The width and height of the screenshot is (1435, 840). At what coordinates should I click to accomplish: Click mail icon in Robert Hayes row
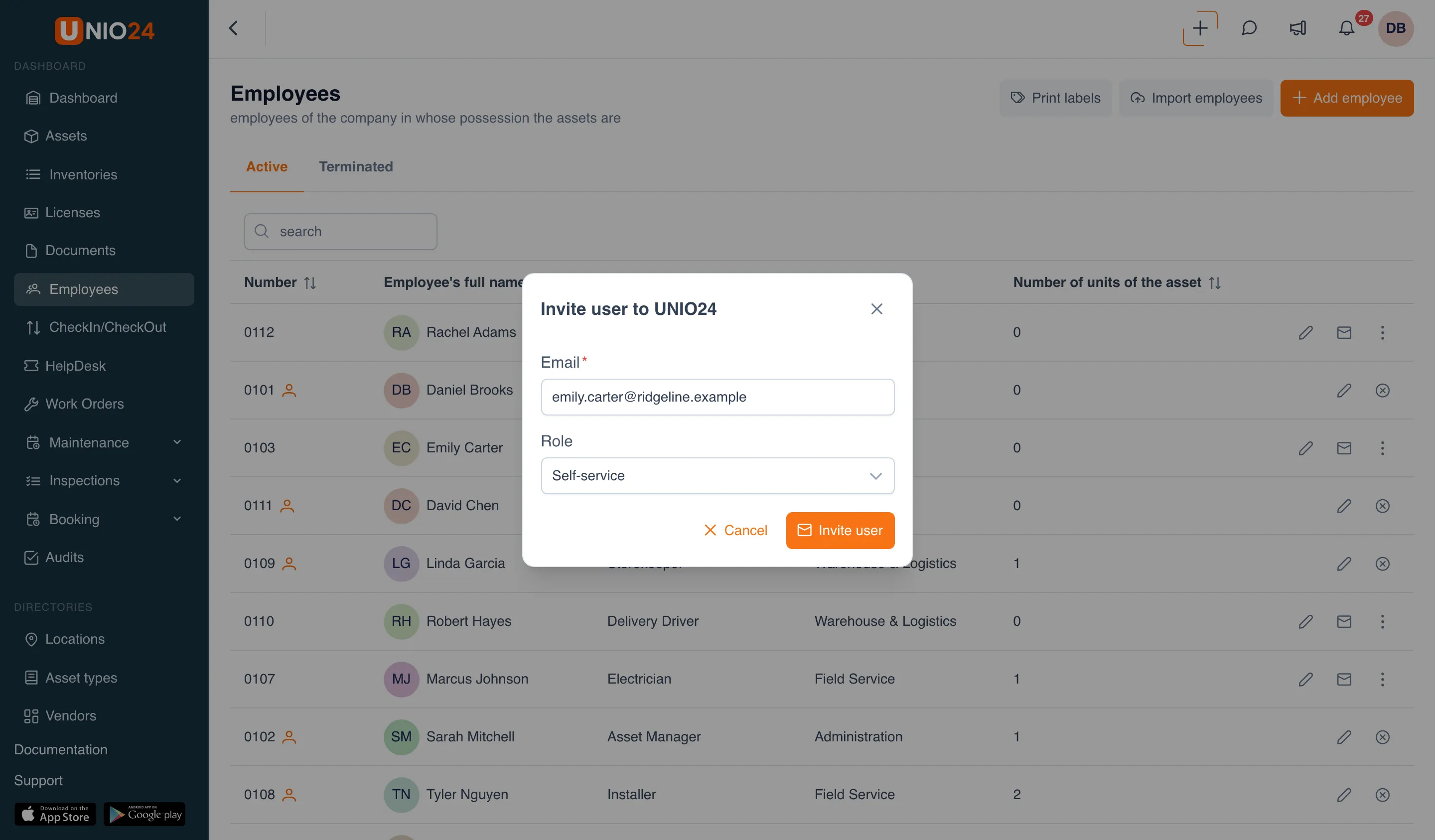[x=1344, y=621]
